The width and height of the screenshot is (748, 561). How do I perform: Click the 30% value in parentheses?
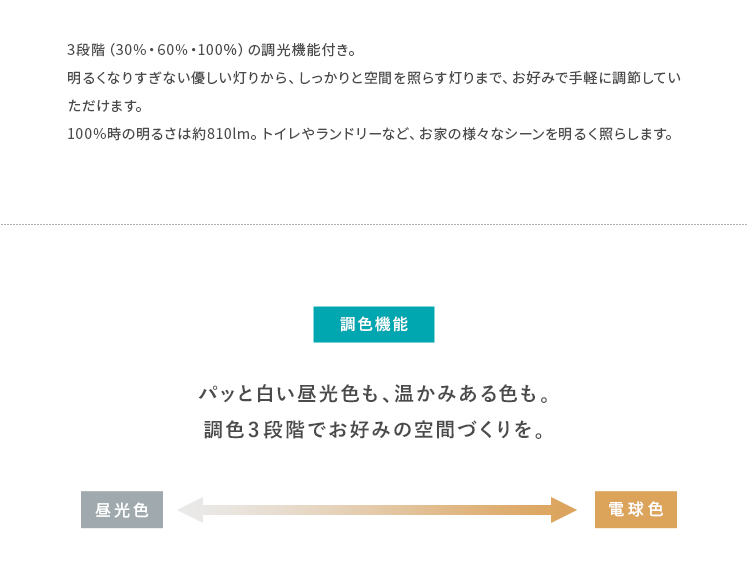click(129, 49)
